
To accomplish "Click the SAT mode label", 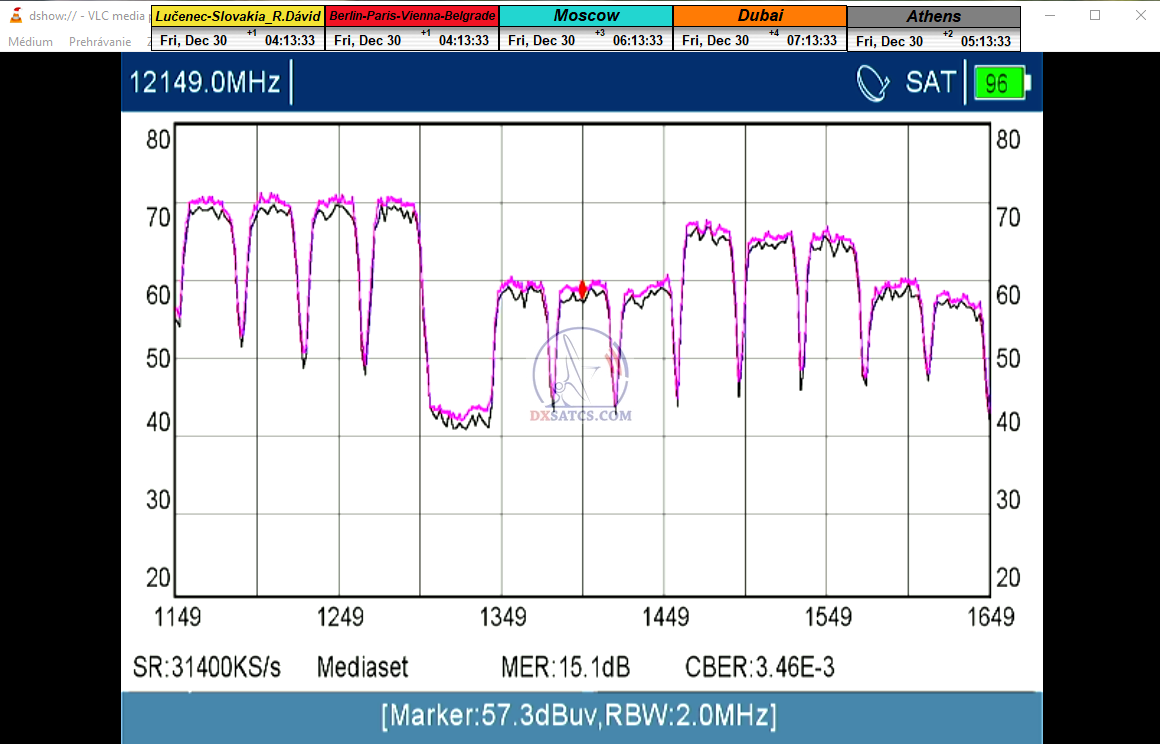I will click(931, 82).
